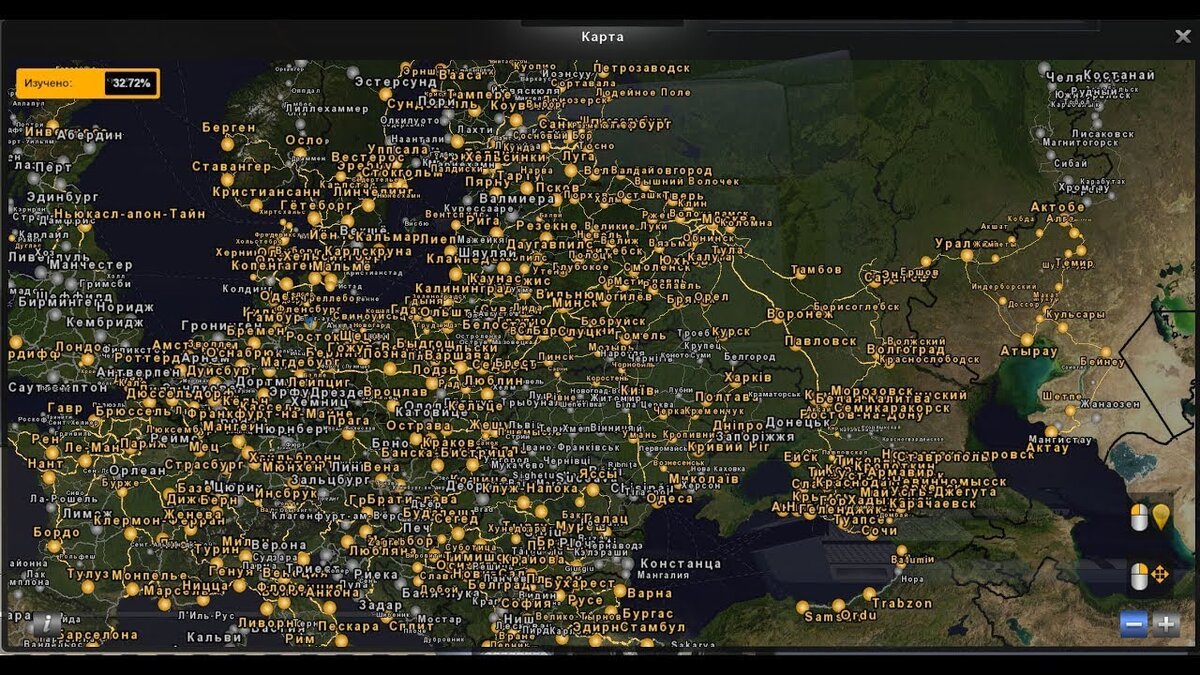This screenshot has height=675, width=1200.
Task: Select the city label 'Магнитогорск'
Action: [x=1079, y=143]
